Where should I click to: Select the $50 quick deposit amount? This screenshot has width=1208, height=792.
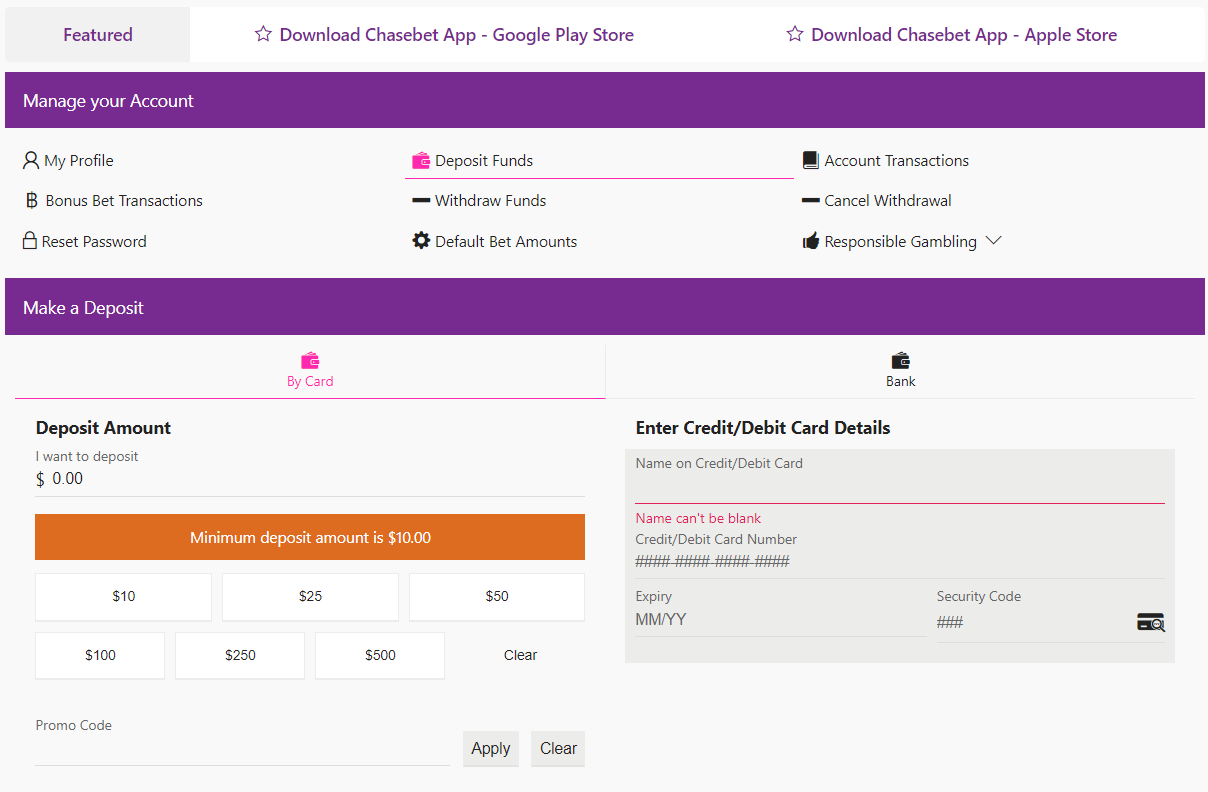[496, 597]
